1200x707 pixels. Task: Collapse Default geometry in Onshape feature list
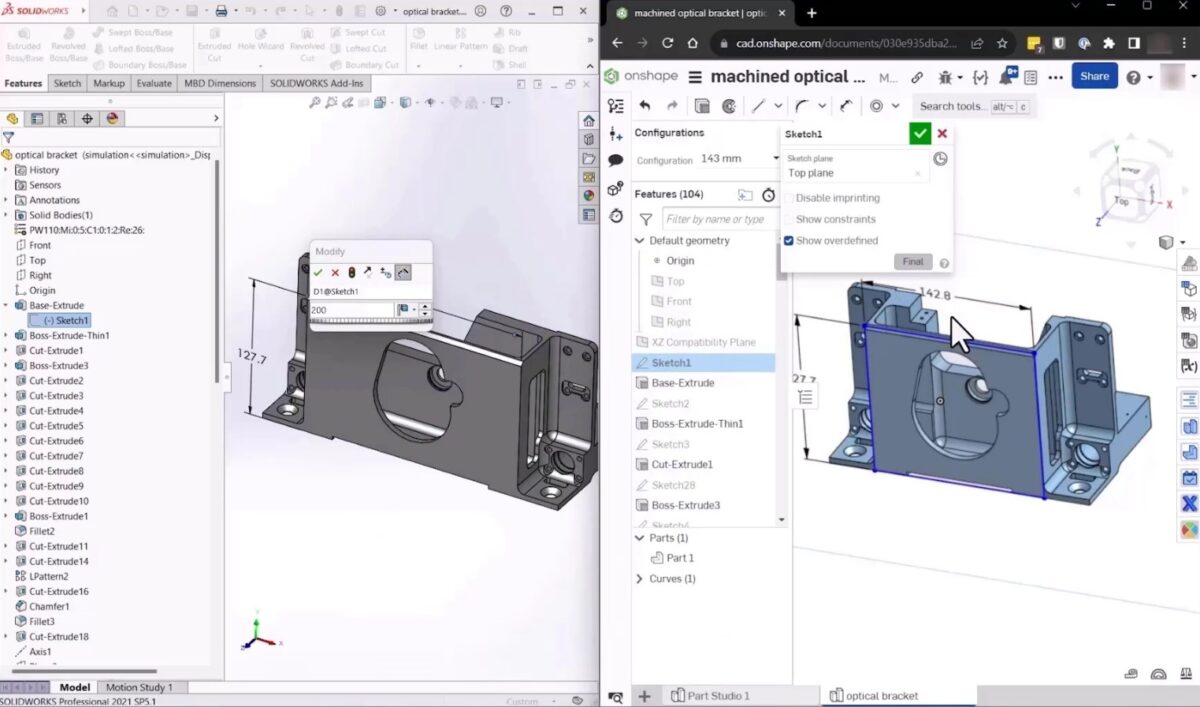640,241
